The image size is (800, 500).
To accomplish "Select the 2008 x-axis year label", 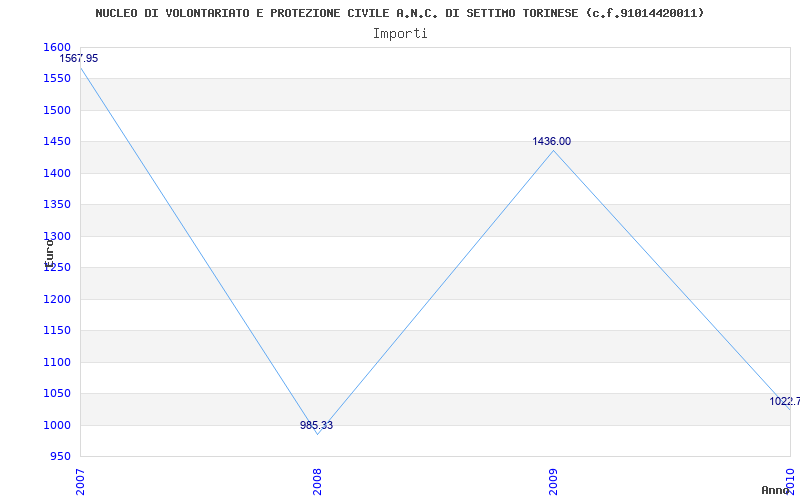I will click(x=317, y=480).
